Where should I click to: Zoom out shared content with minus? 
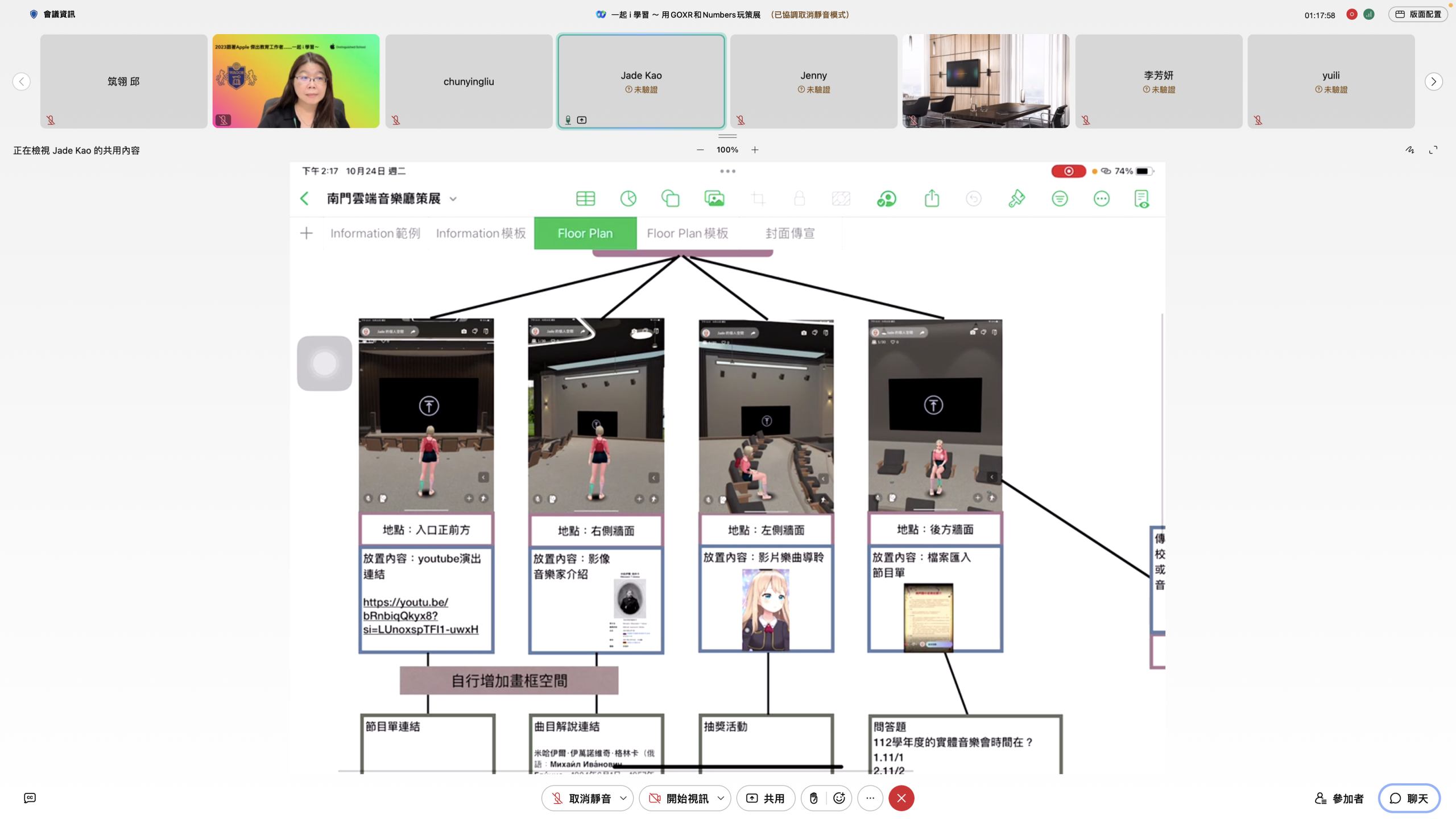point(700,150)
